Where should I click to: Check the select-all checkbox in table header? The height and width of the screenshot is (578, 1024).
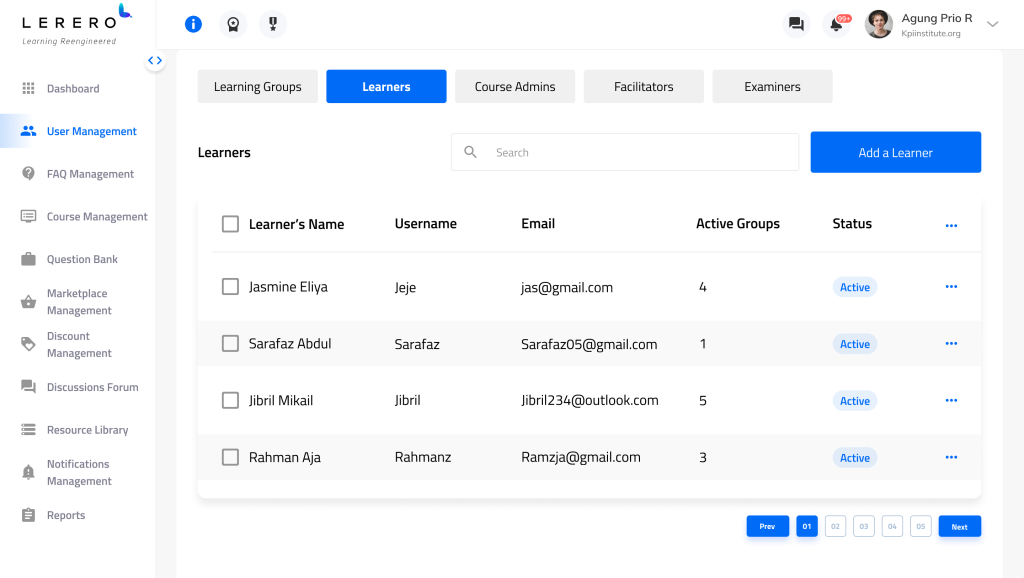click(x=230, y=223)
